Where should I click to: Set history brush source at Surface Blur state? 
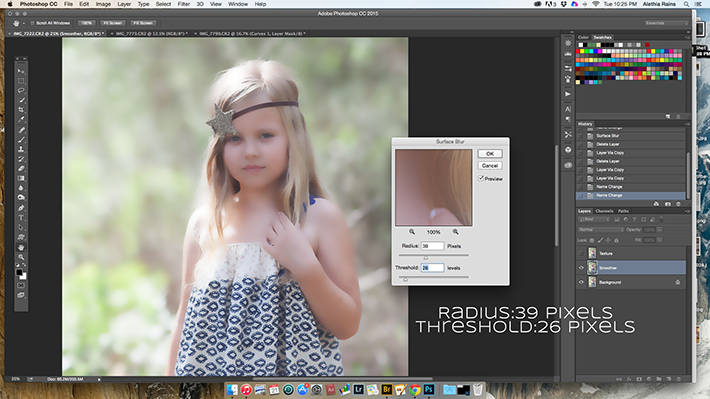[x=580, y=135]
